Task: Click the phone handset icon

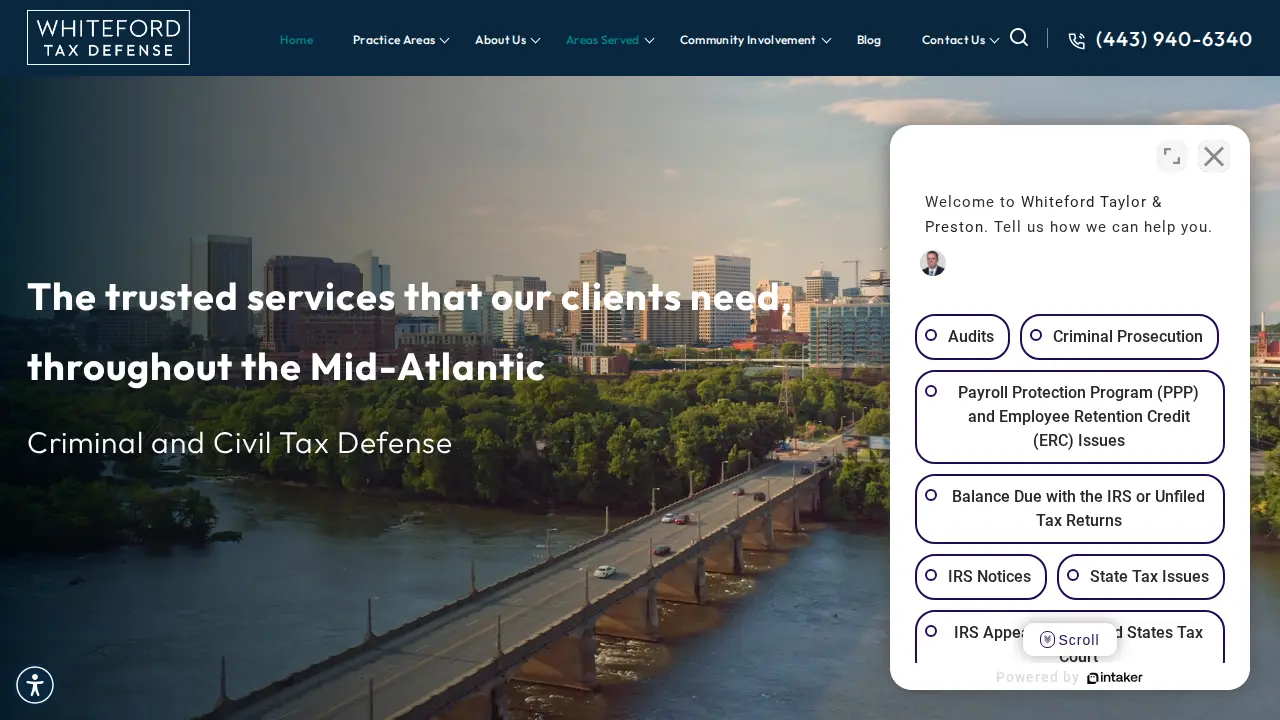Action: [1076, 41]
